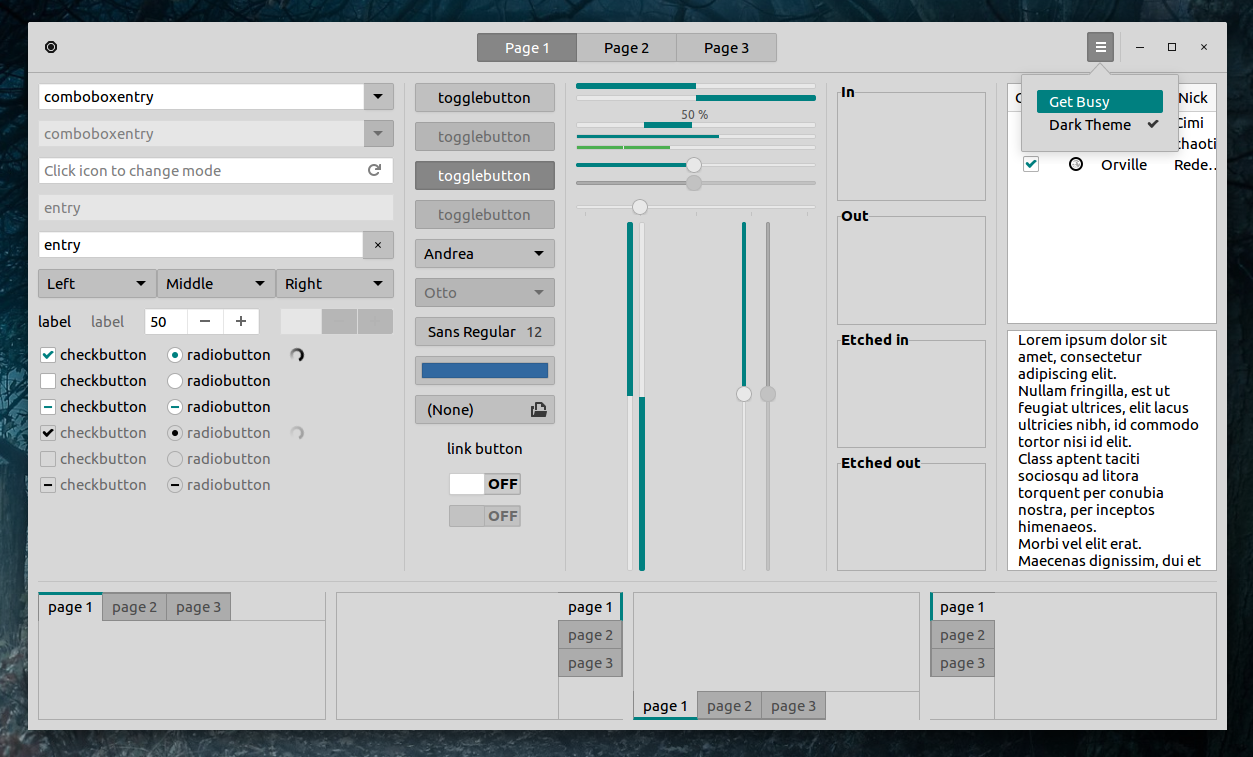This screenshot has width=1253, height=757.
Task: Enable the white OFF switch
Action: [x=484, y=483]
